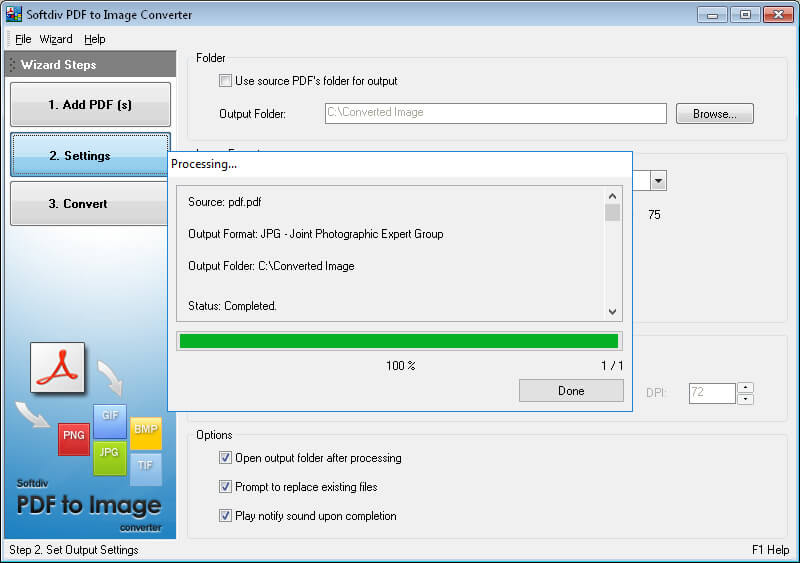The width and height of the screenshot is (800, 563).
Task: Click the light blue TIF format tile
Action: point(146,470)
